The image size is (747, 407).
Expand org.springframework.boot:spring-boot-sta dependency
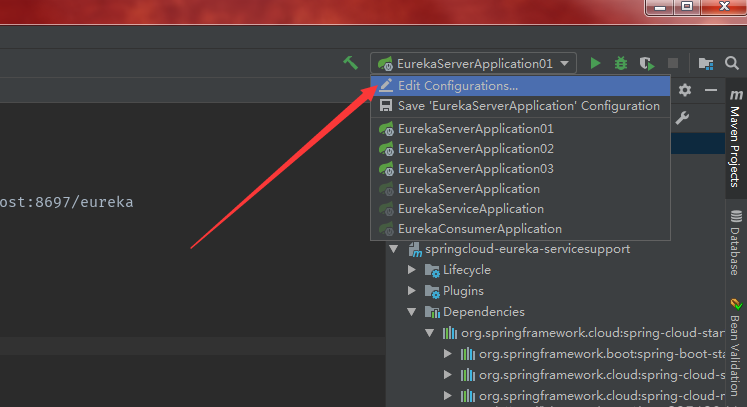[448, 354]
